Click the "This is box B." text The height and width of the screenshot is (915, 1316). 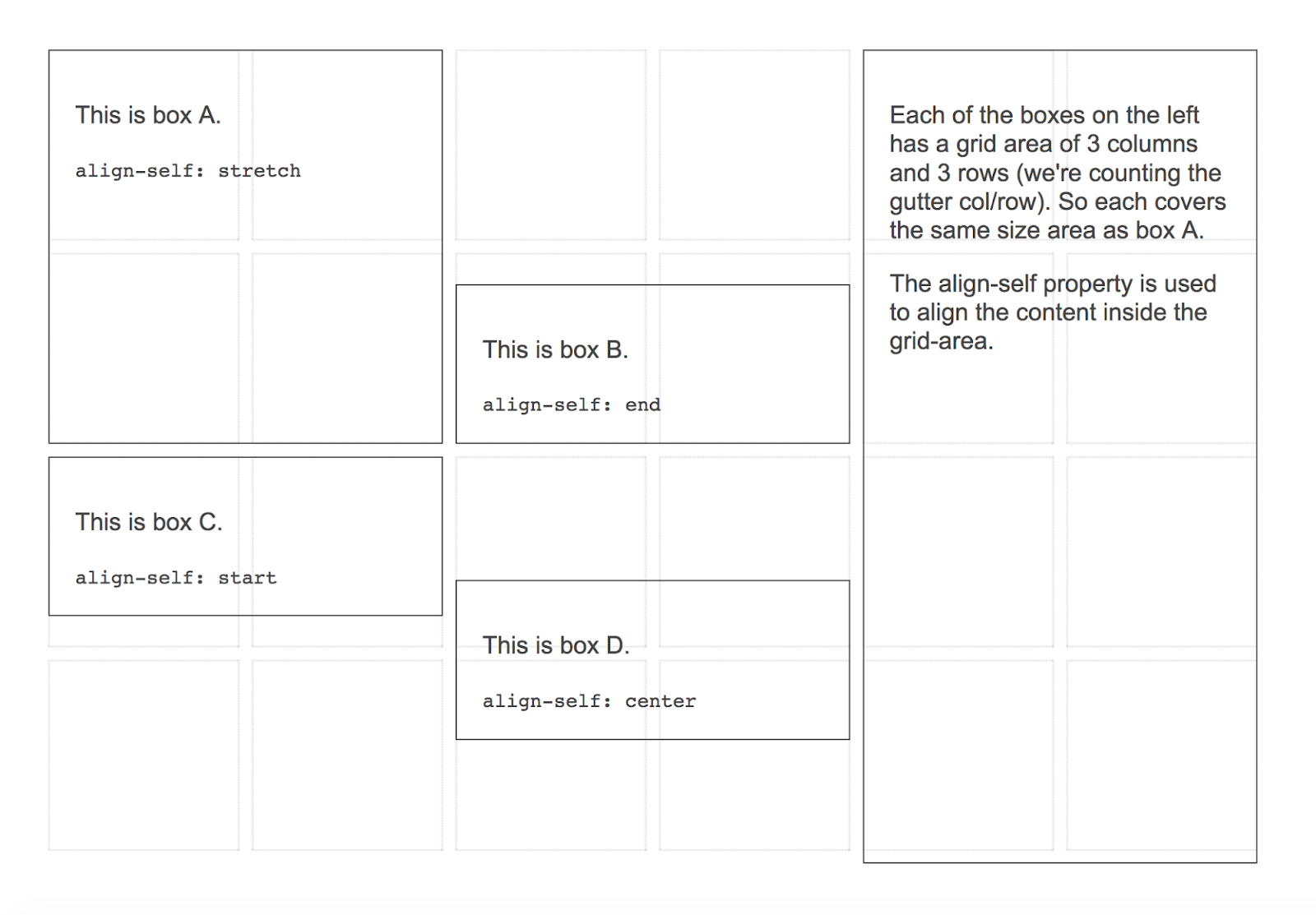tap(555, 350)
